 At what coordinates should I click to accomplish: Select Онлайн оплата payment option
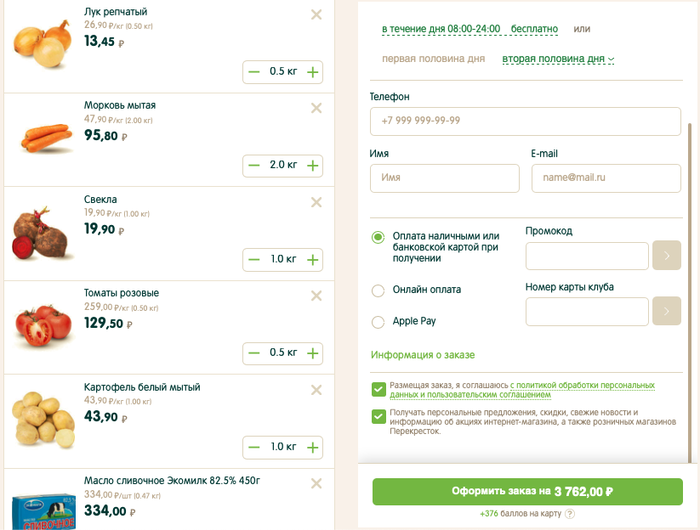378,291
